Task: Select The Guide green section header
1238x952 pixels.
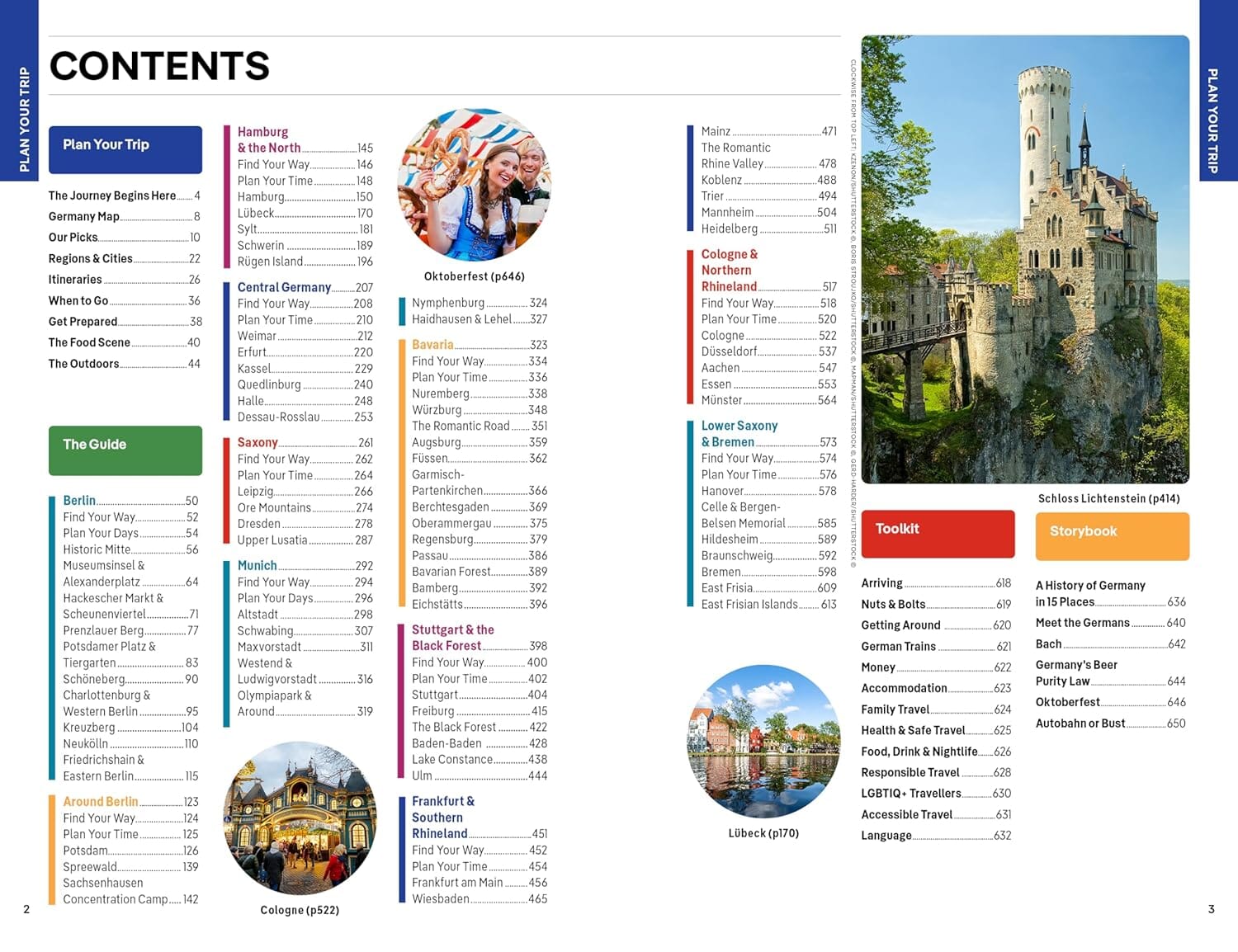Action: [125, 450]
